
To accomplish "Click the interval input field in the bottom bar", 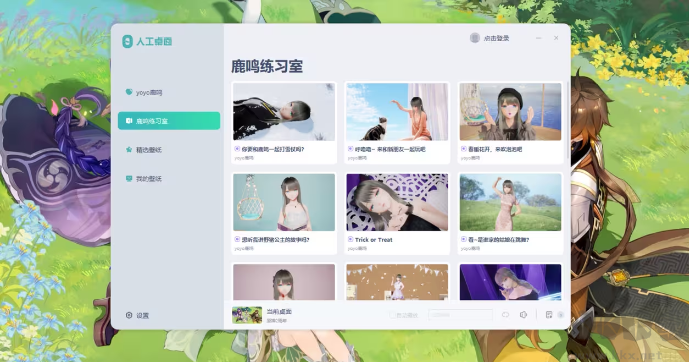I will click(460, 315).
